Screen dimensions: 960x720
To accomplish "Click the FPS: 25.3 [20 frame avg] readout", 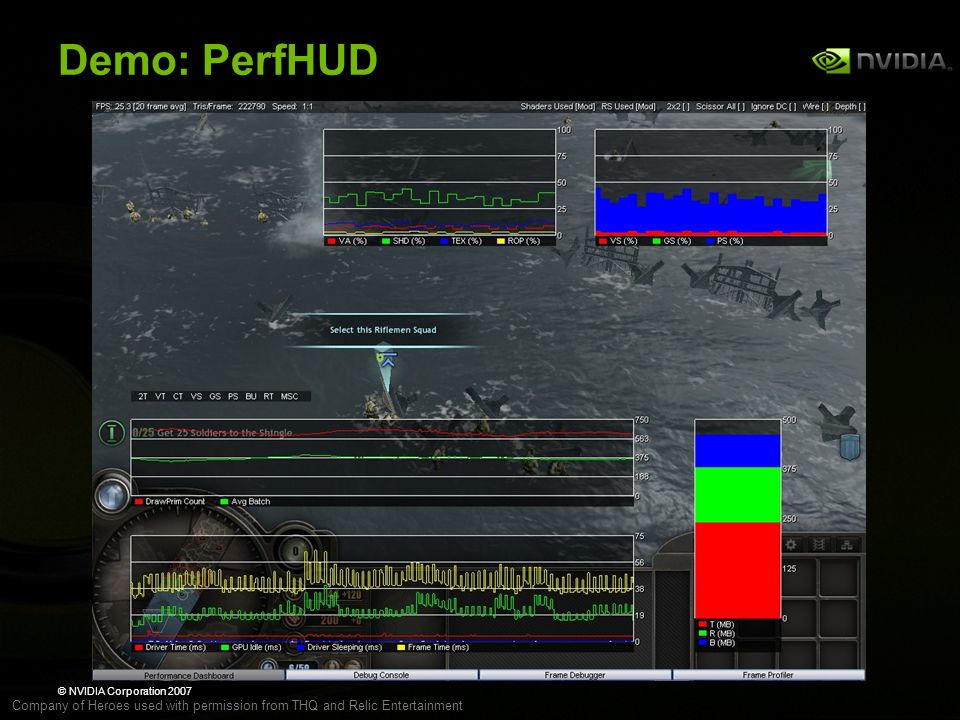I will click(x=141, y=107).
